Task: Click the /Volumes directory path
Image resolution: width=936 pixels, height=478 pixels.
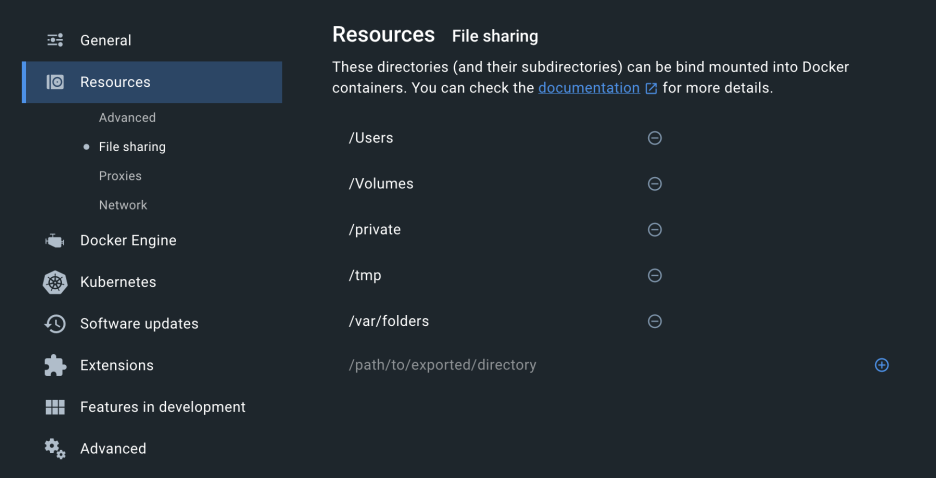Action: click(x=381, y=184)
